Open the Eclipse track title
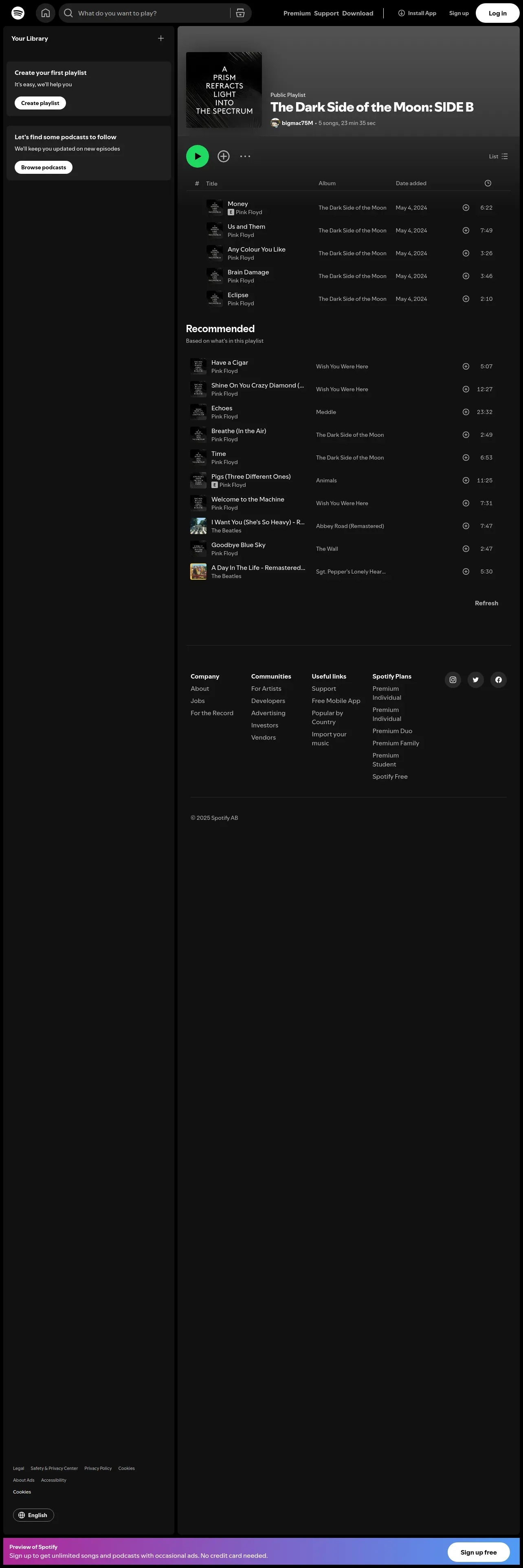The width and height of the screenshot is (523, 1568). (x=238, y=295)
